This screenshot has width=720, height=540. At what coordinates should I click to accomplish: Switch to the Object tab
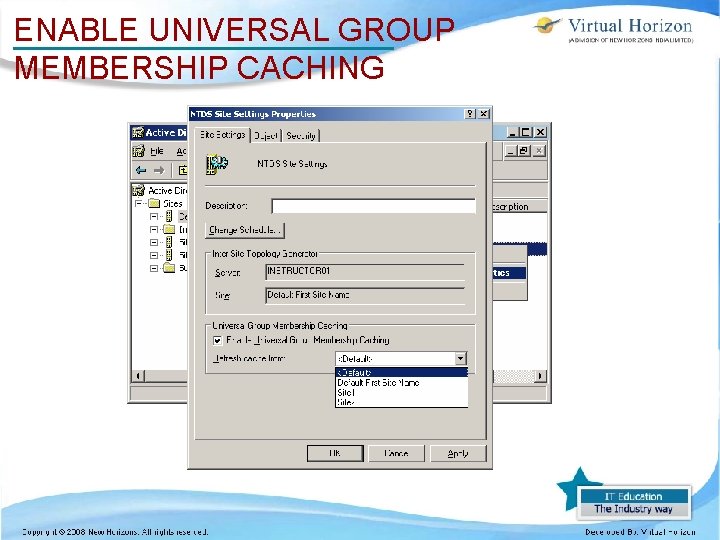click(x=266, y=135)
